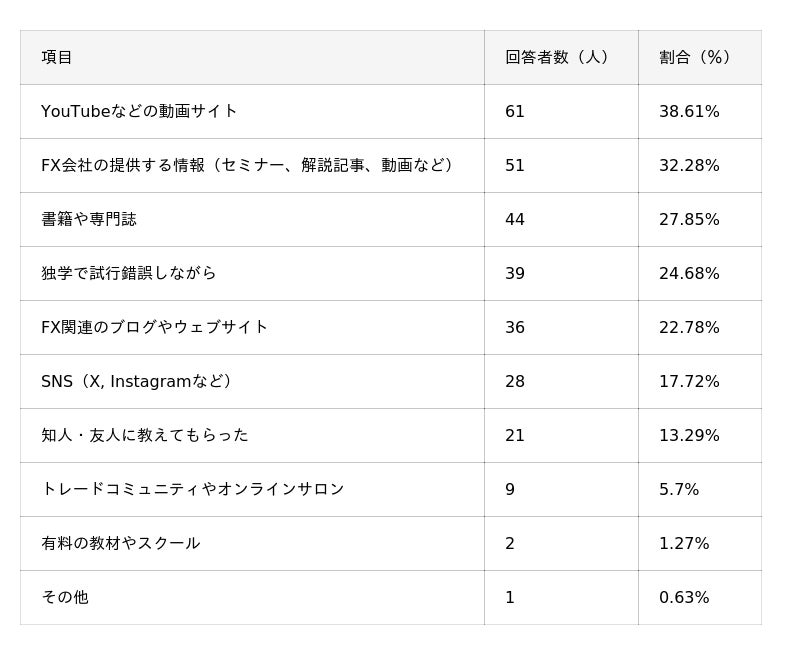Click the 書籍や専門誌 cell
This screenshot has height=655, width=800.
click(x=89, y=219)
